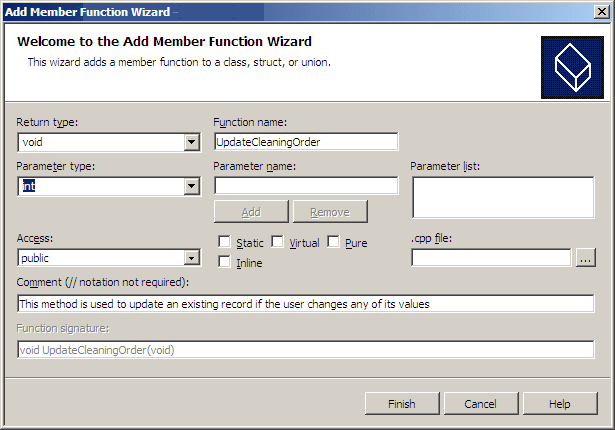Click the .cpp file browse ellipsis button
The width and height of the screenshot is (615, 430).
[x=586, y=258]
